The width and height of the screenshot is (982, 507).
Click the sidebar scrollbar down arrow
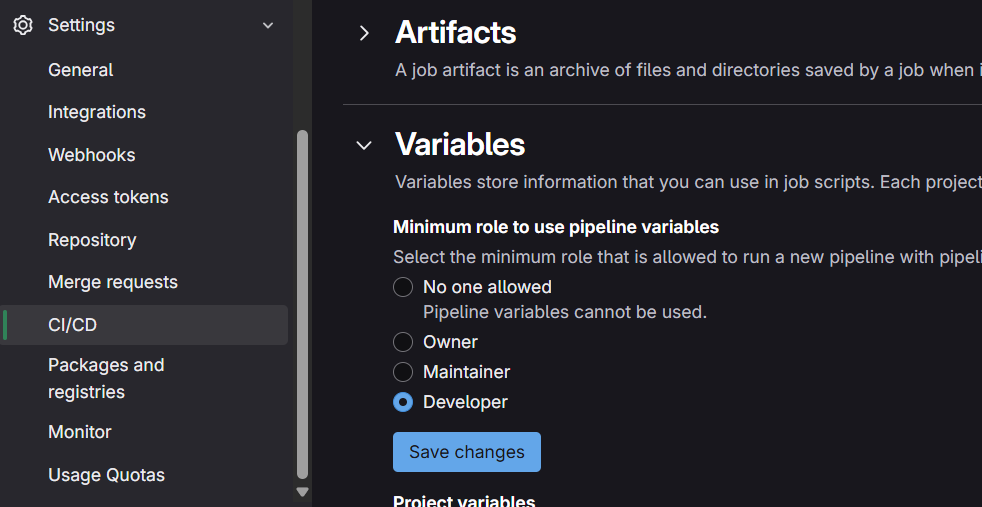tap(303, 492)
